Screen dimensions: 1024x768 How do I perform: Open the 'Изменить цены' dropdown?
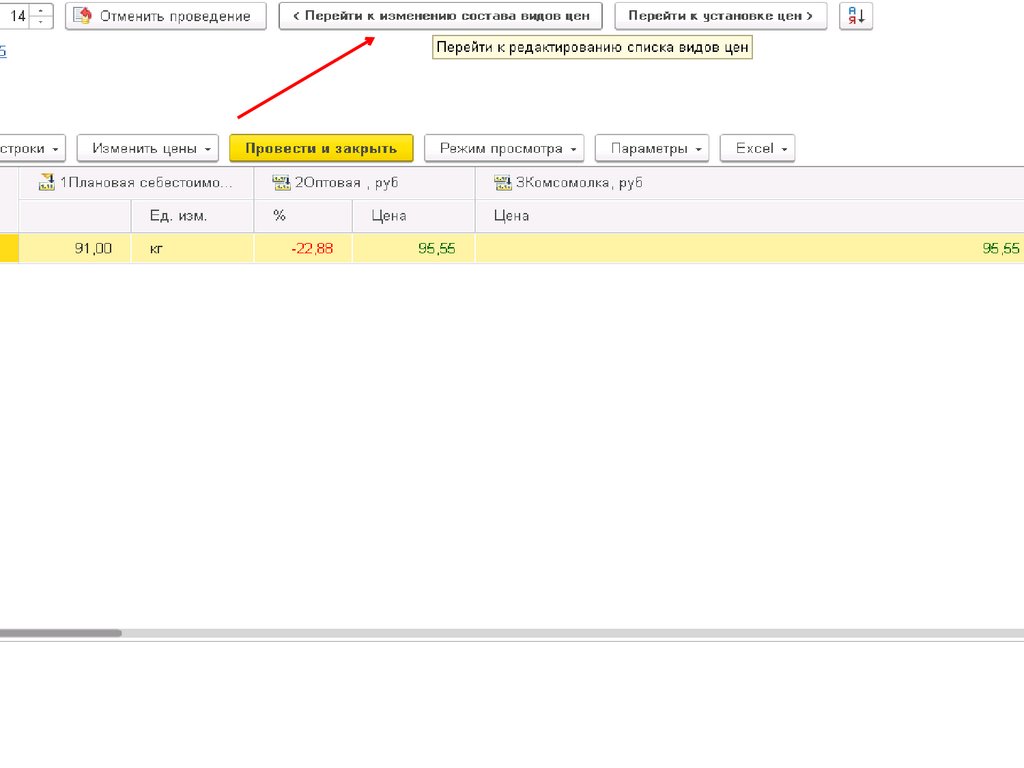(148, 148)
